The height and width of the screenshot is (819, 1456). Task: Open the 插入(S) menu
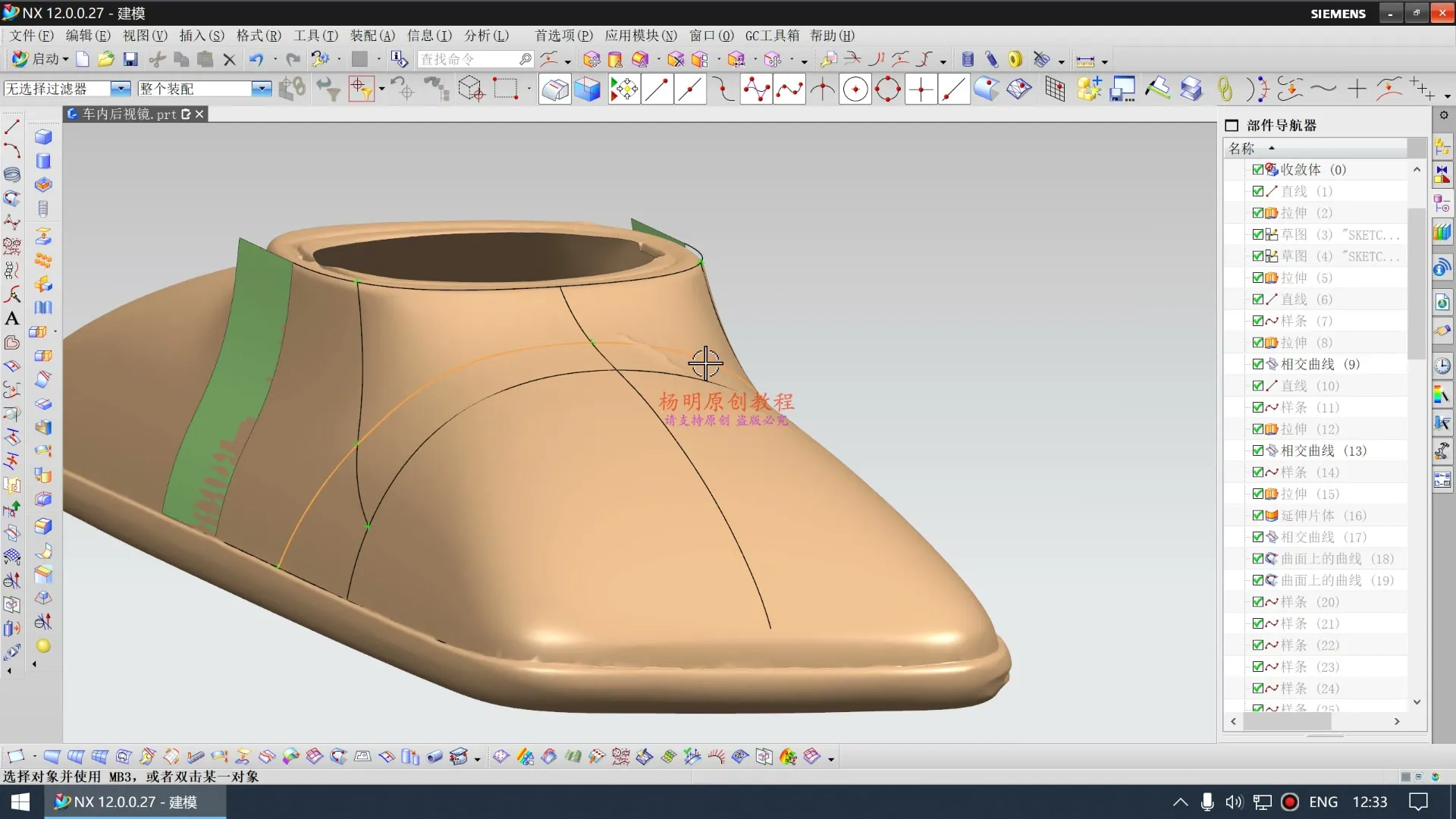[202, 36]
